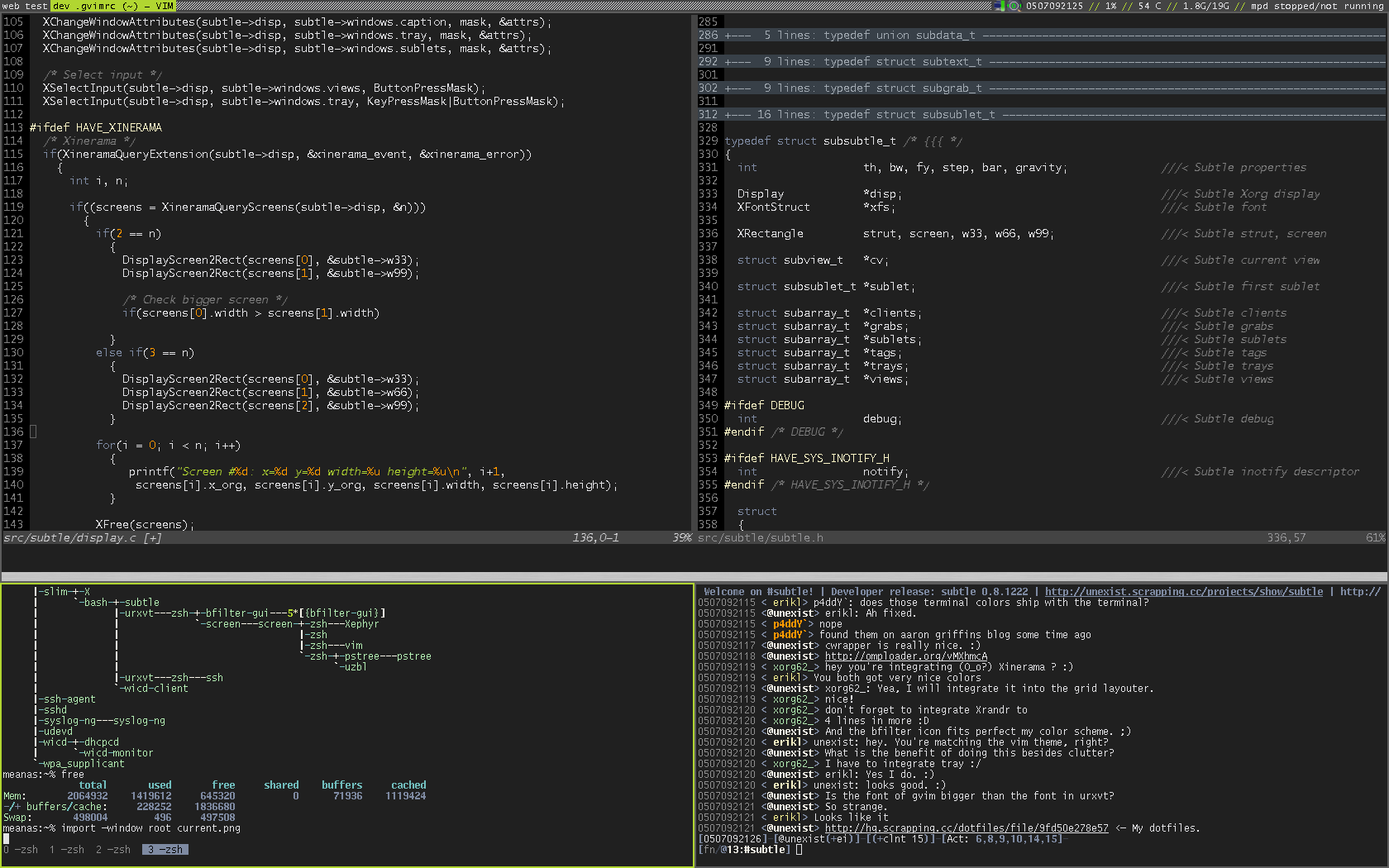The image size is (1389, 868).
Task: Select the dev view in panel
Action: [61, 6]
